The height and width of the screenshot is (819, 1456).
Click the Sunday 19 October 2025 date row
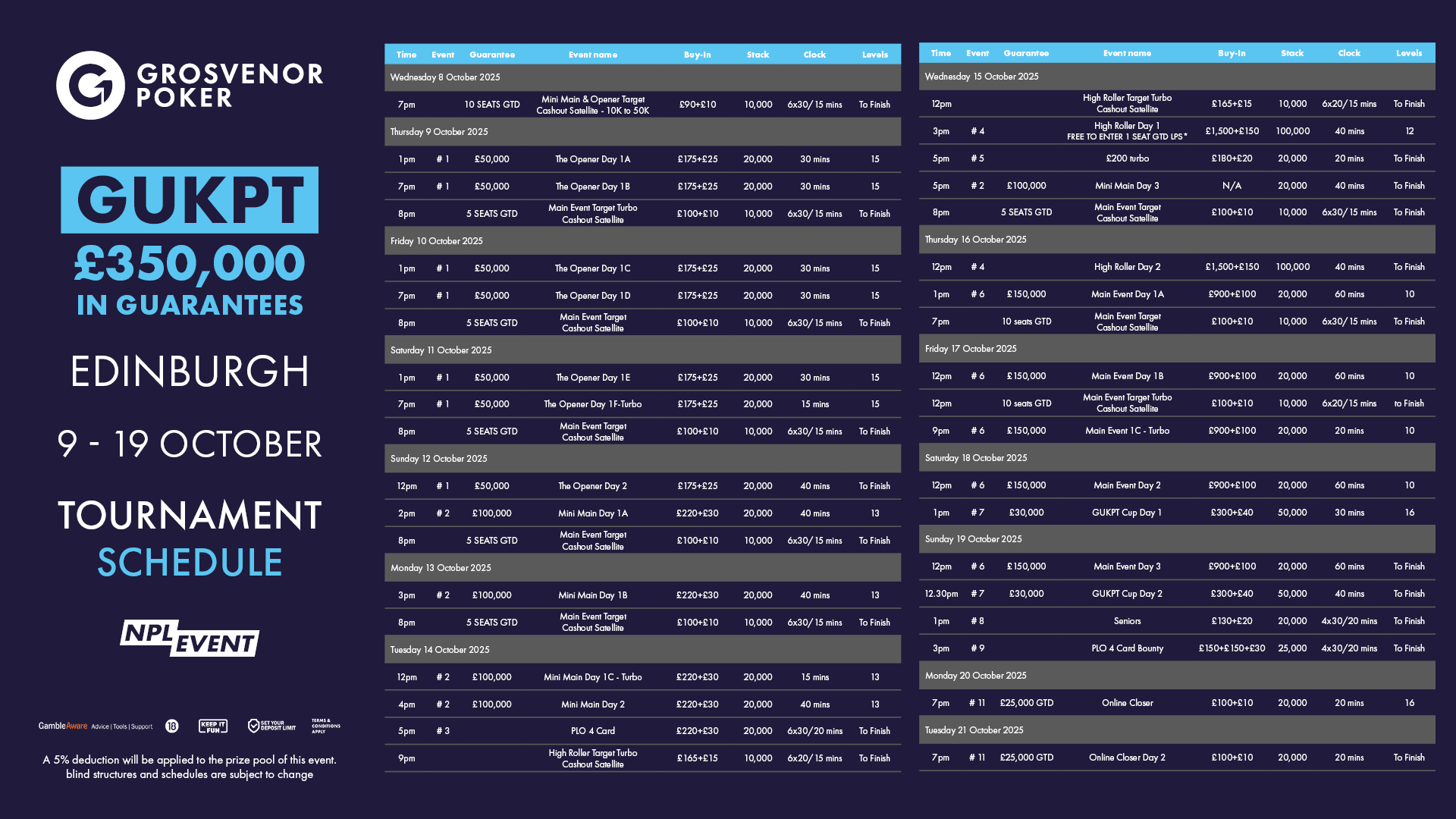pyautogui.click(x=973, y=539)
